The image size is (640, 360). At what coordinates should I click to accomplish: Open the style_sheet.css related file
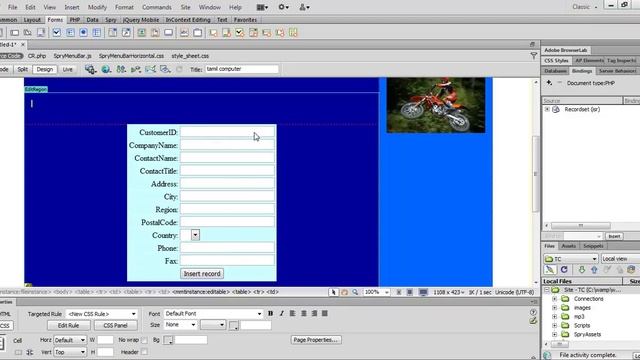[190, 56]
